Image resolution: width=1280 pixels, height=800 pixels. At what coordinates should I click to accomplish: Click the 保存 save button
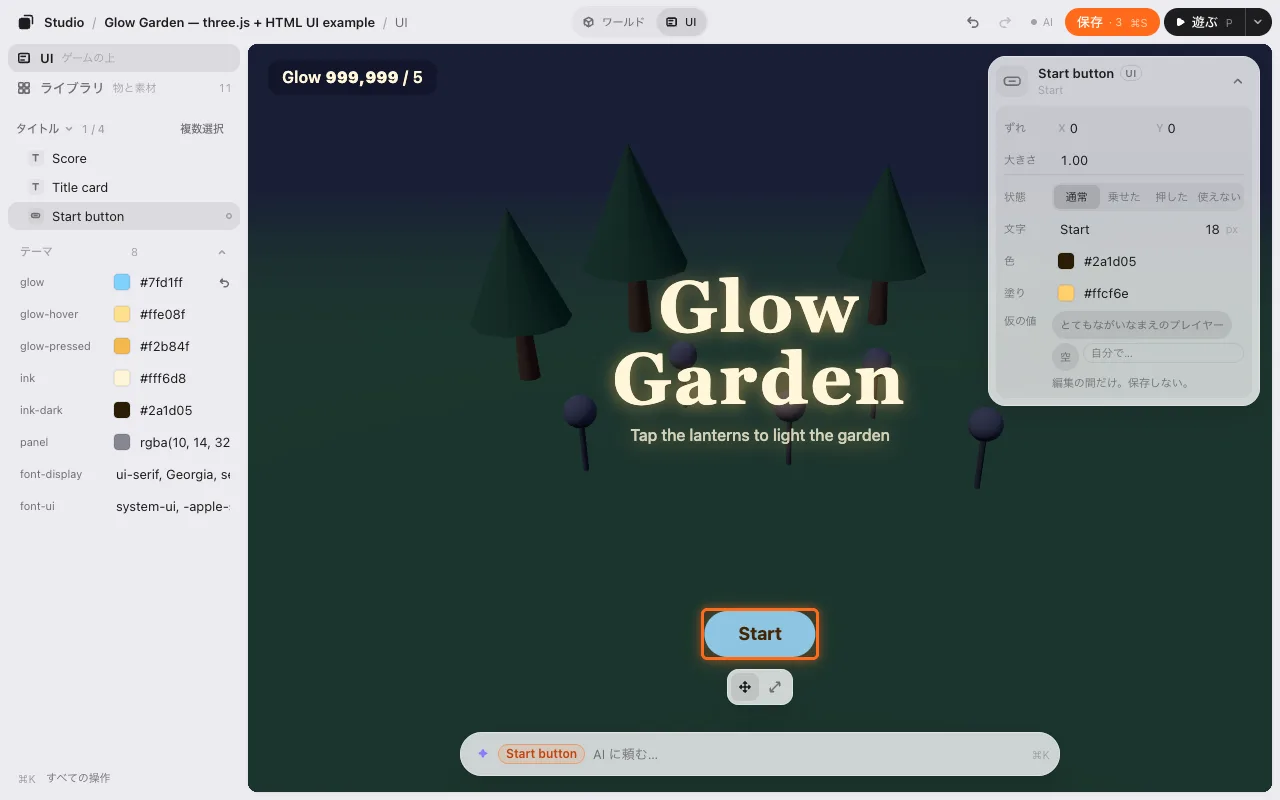pyautogui.click(x=1112, y=22)
